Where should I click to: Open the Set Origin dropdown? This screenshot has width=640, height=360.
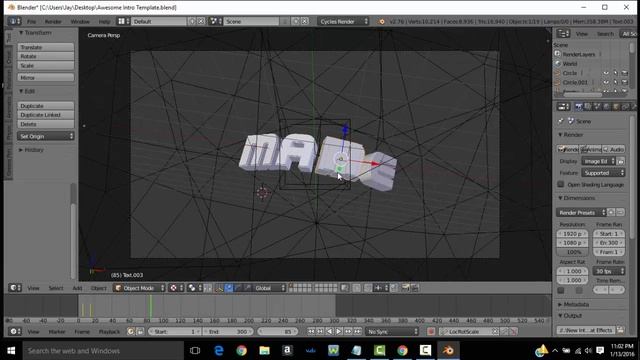tap(45, 136)
